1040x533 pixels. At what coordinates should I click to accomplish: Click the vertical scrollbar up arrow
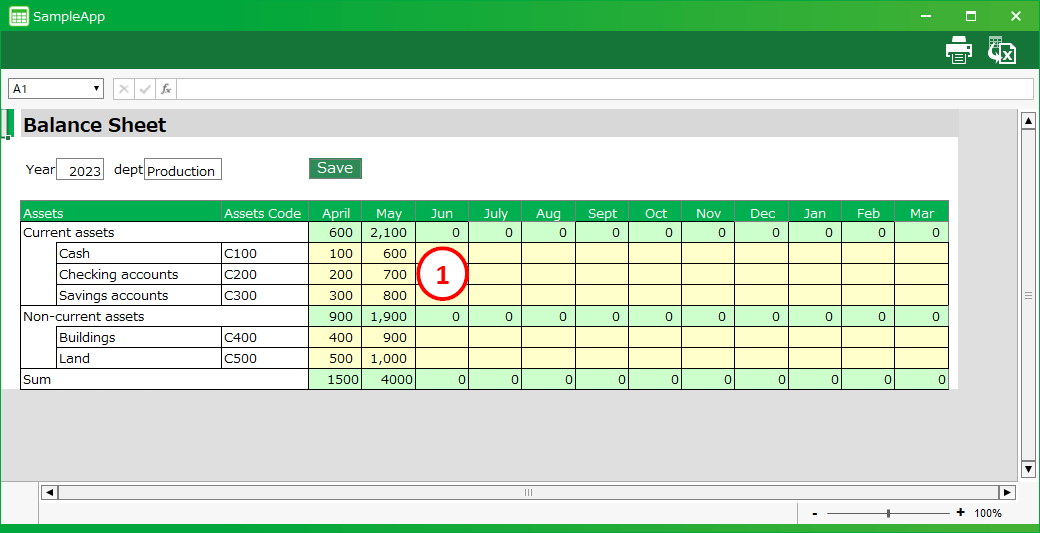click(1027, 122)
